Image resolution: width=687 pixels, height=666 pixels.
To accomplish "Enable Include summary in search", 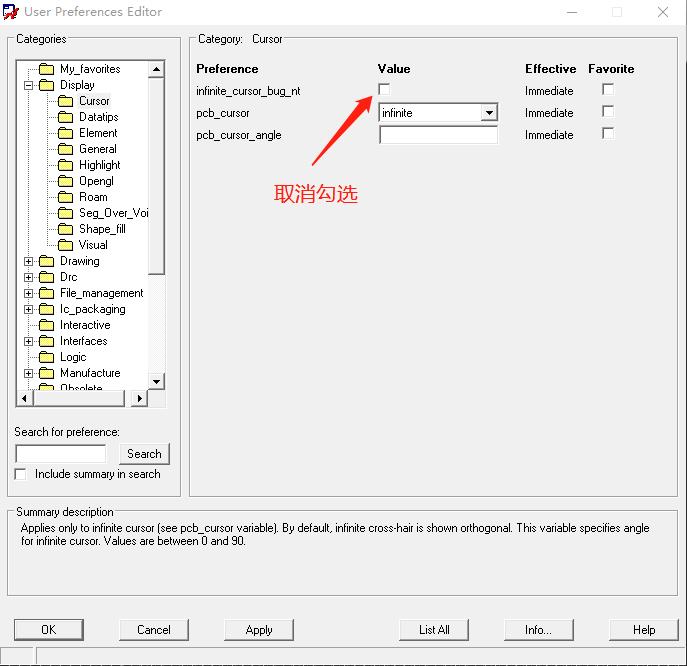I will (x=20, y=474).
